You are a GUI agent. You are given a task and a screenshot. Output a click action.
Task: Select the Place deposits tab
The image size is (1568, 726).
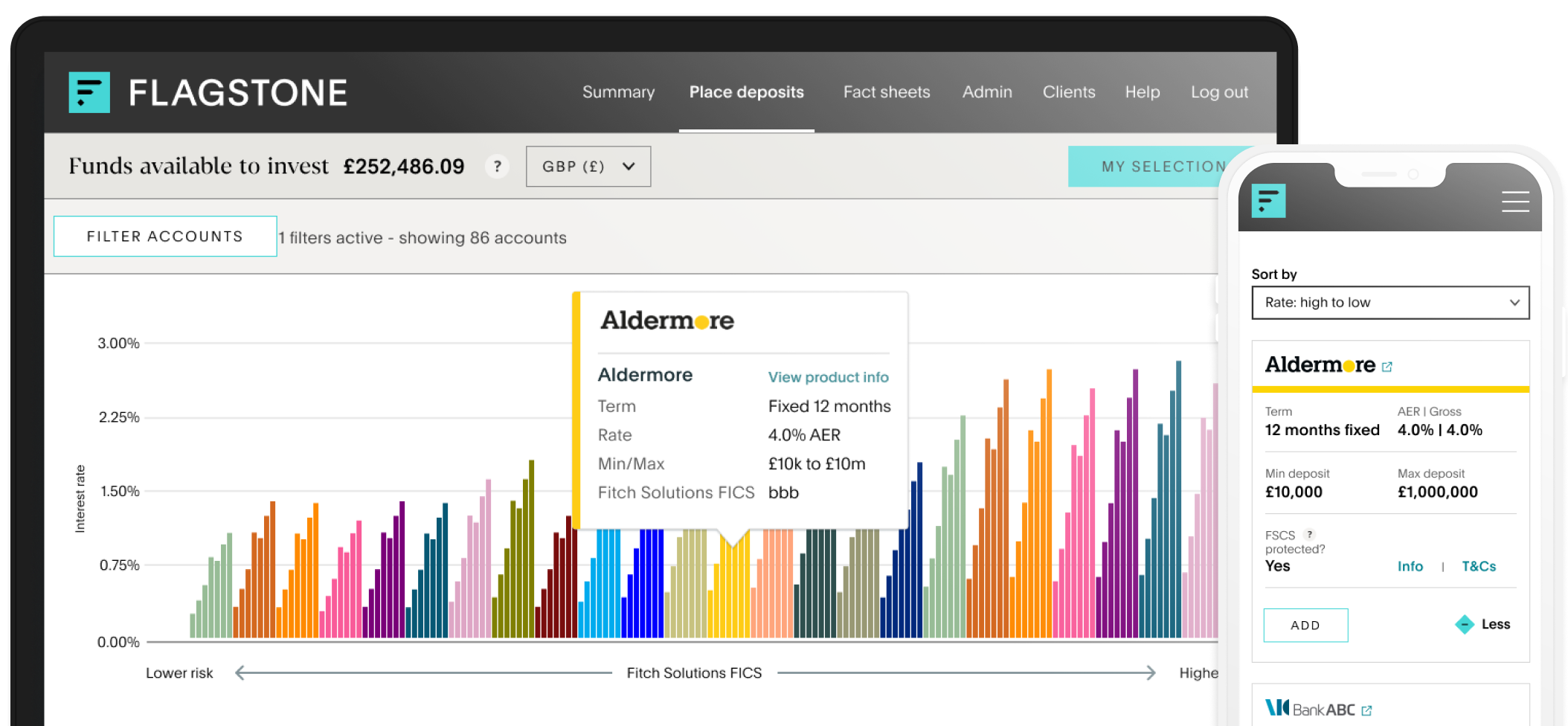(x=746, y=92)
